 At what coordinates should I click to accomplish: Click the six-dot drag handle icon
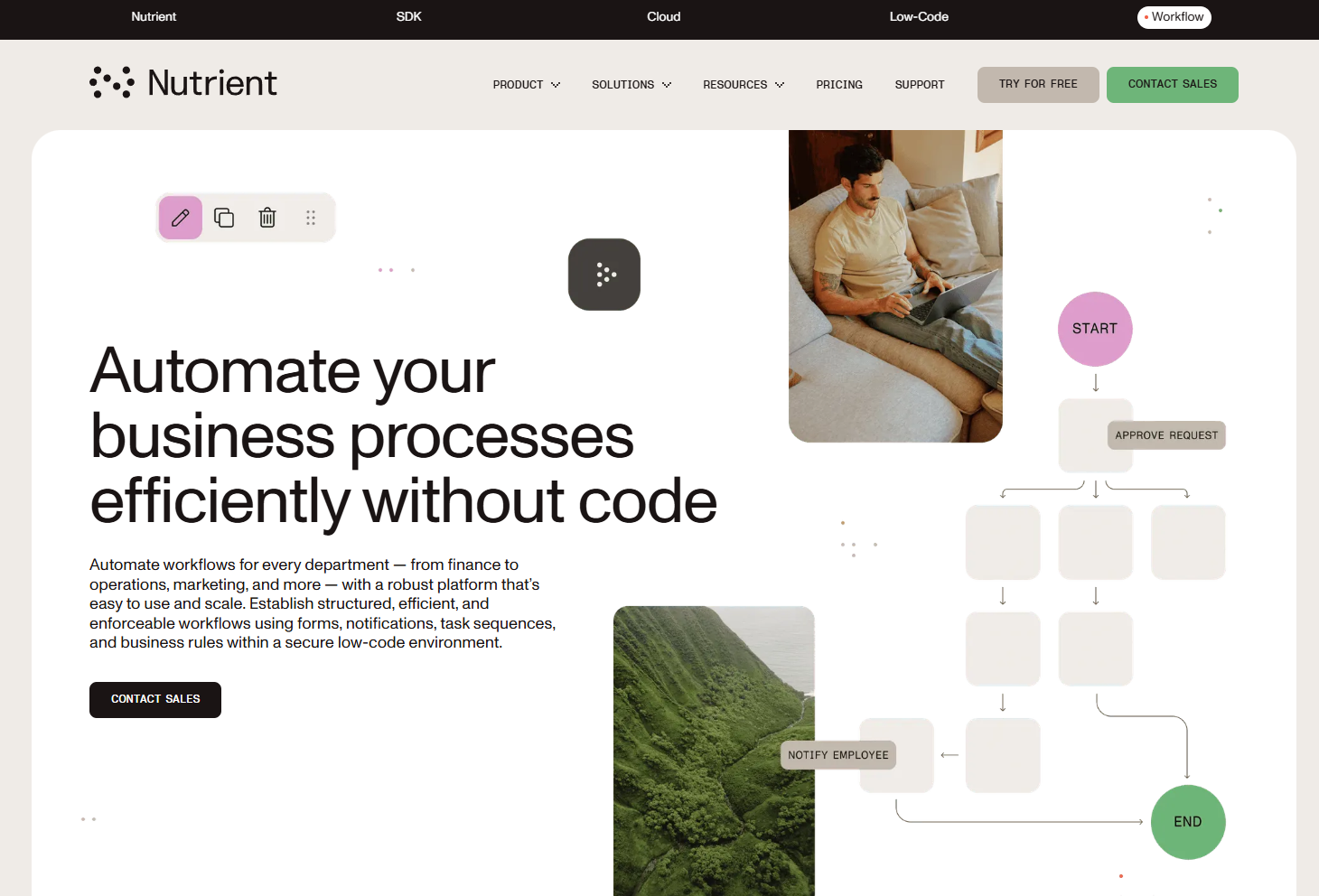pyautogui.click(x=311, y=218)
